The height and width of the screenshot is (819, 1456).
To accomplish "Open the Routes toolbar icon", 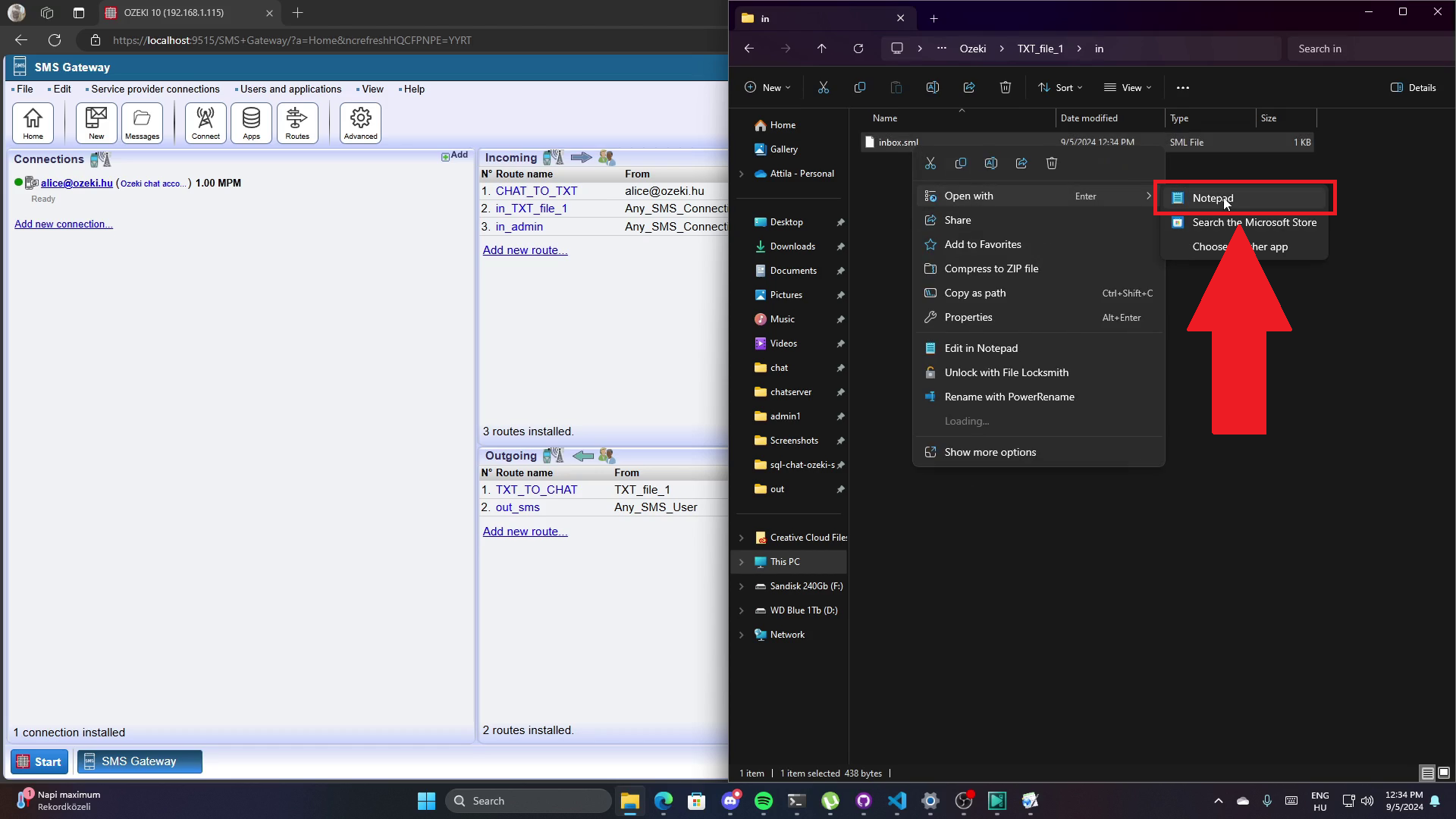I will click(297, 123).
